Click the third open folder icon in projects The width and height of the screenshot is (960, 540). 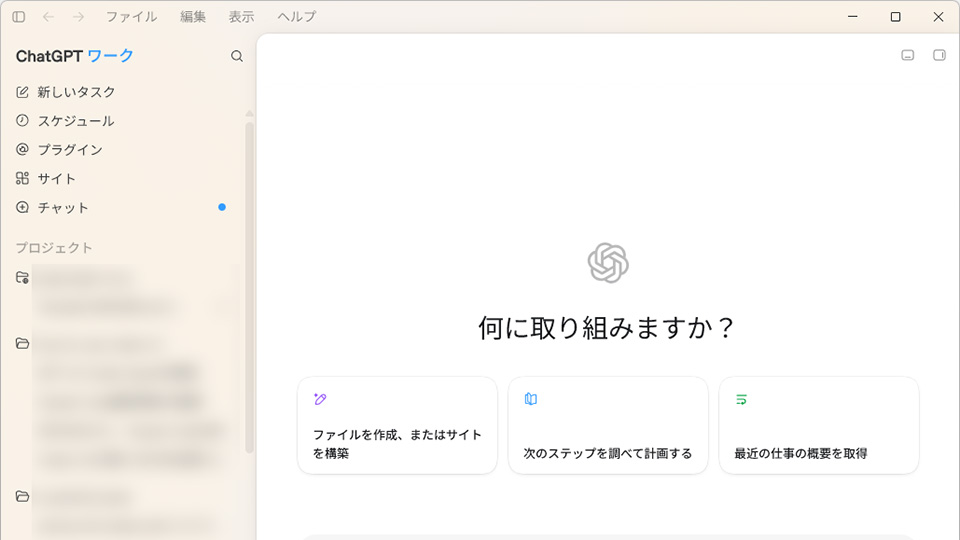point(22,496)
